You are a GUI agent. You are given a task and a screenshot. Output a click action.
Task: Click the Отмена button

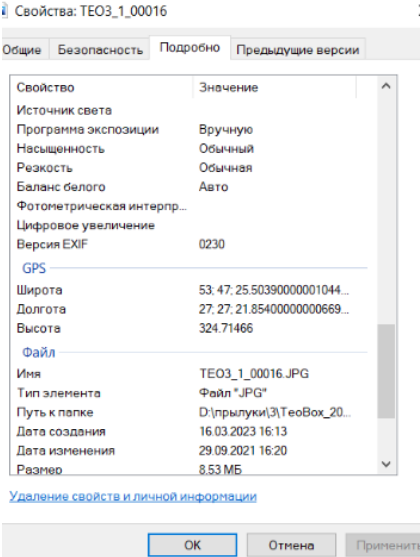click(291, 545)
